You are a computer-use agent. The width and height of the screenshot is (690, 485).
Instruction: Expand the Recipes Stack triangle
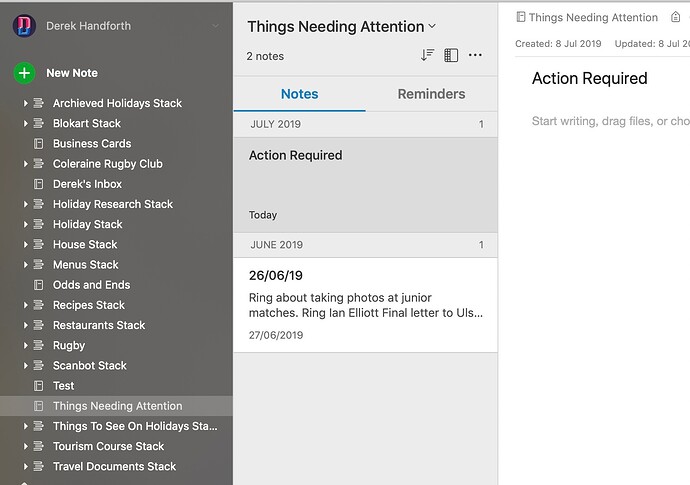click(x=25, y=305)
